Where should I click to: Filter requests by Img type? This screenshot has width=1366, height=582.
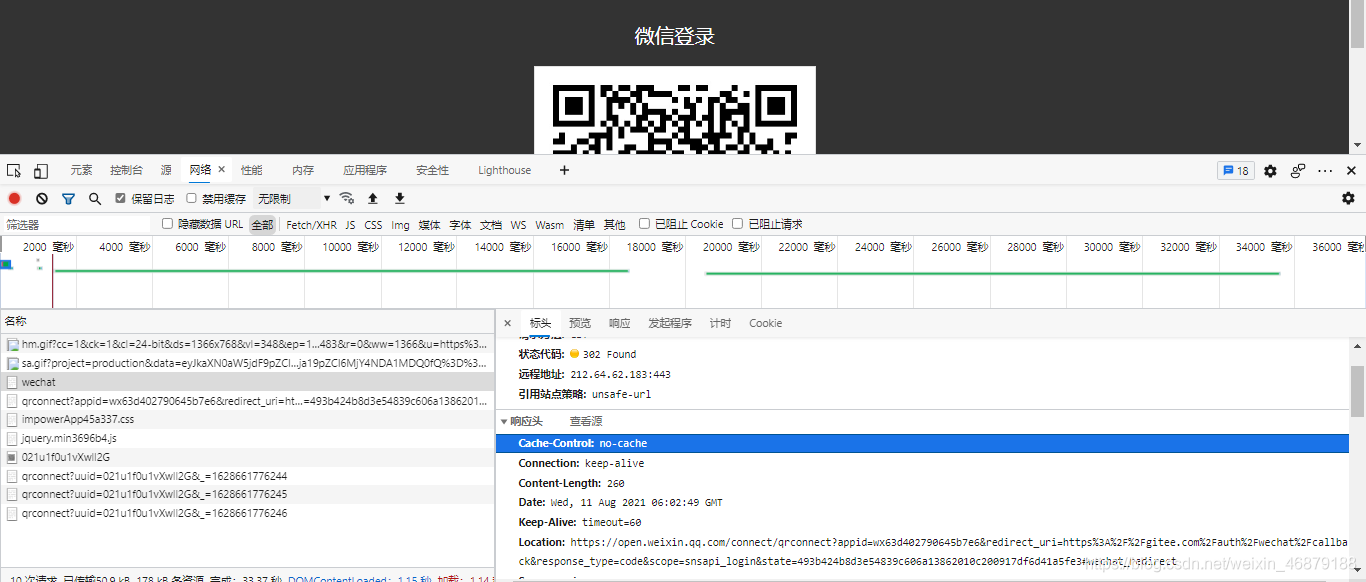(400, 225)
